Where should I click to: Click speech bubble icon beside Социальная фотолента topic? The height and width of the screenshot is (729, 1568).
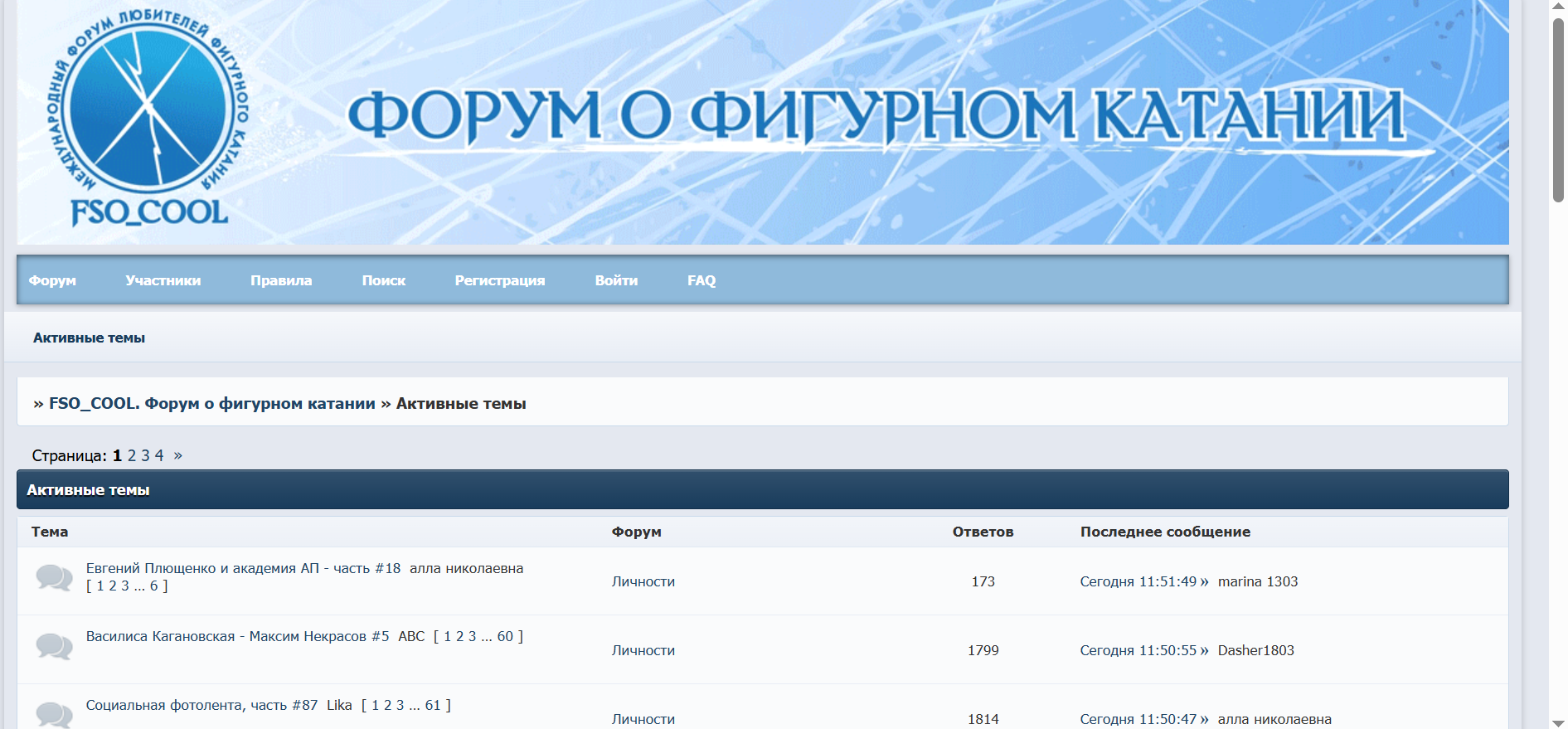[54, 714]
